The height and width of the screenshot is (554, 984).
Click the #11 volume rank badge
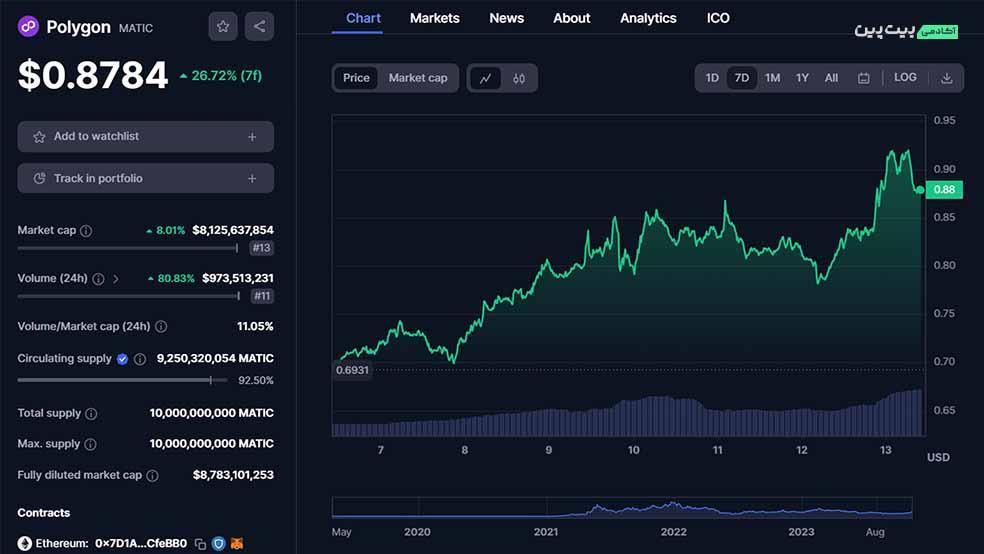[262, 296]
